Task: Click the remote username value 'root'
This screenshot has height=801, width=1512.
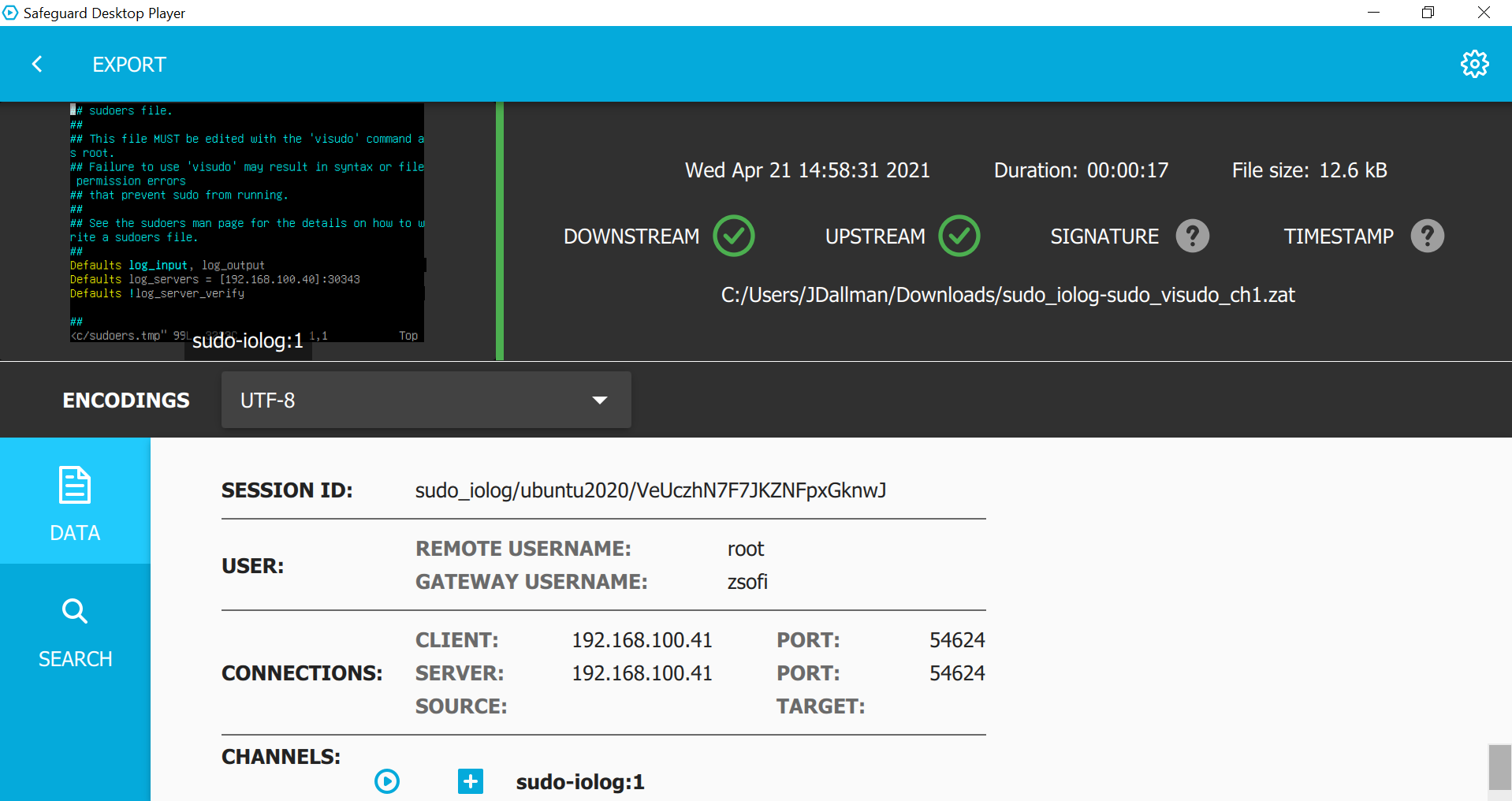Action: [746, 549]
